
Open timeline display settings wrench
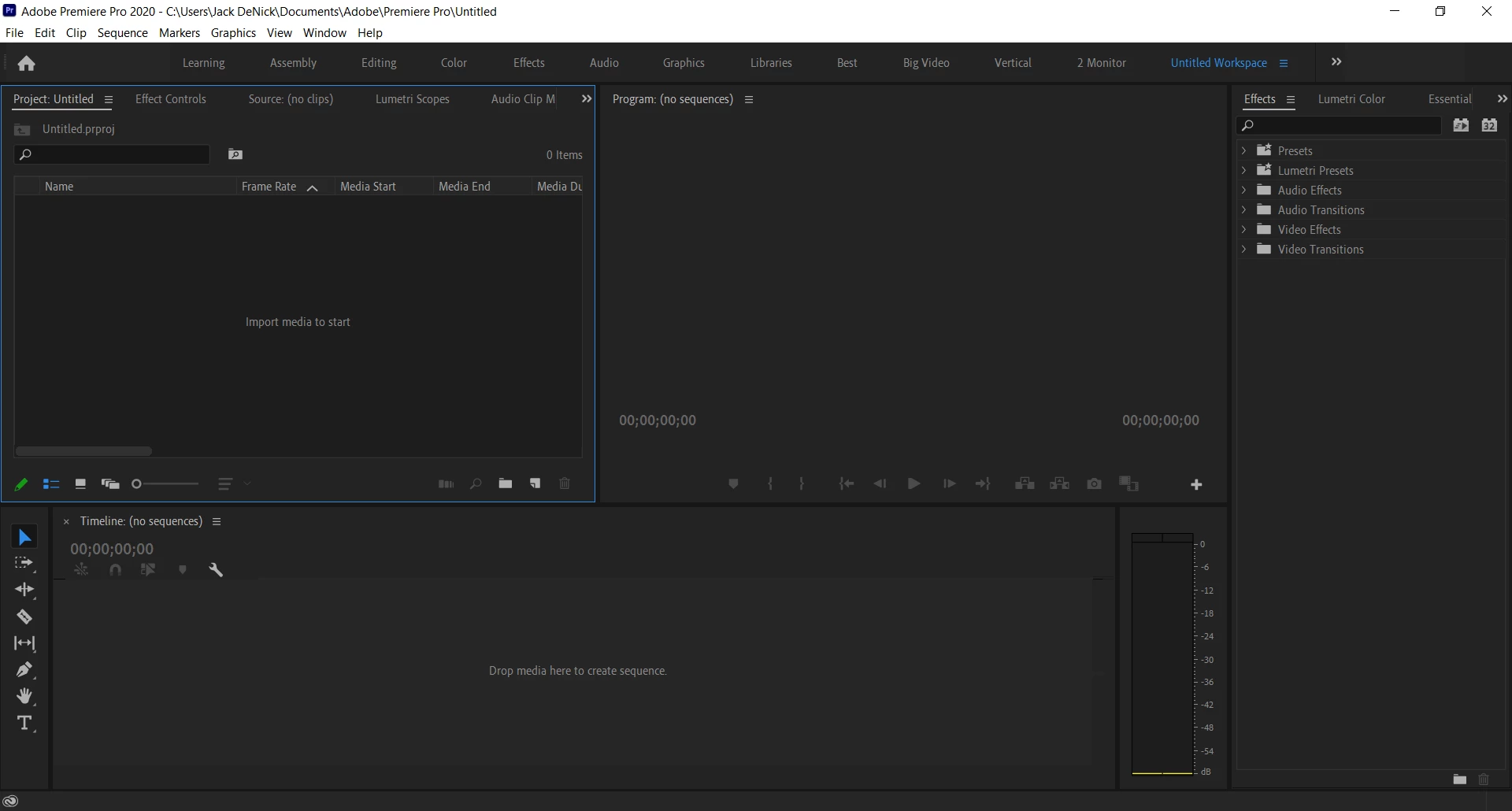click(216, 569)
